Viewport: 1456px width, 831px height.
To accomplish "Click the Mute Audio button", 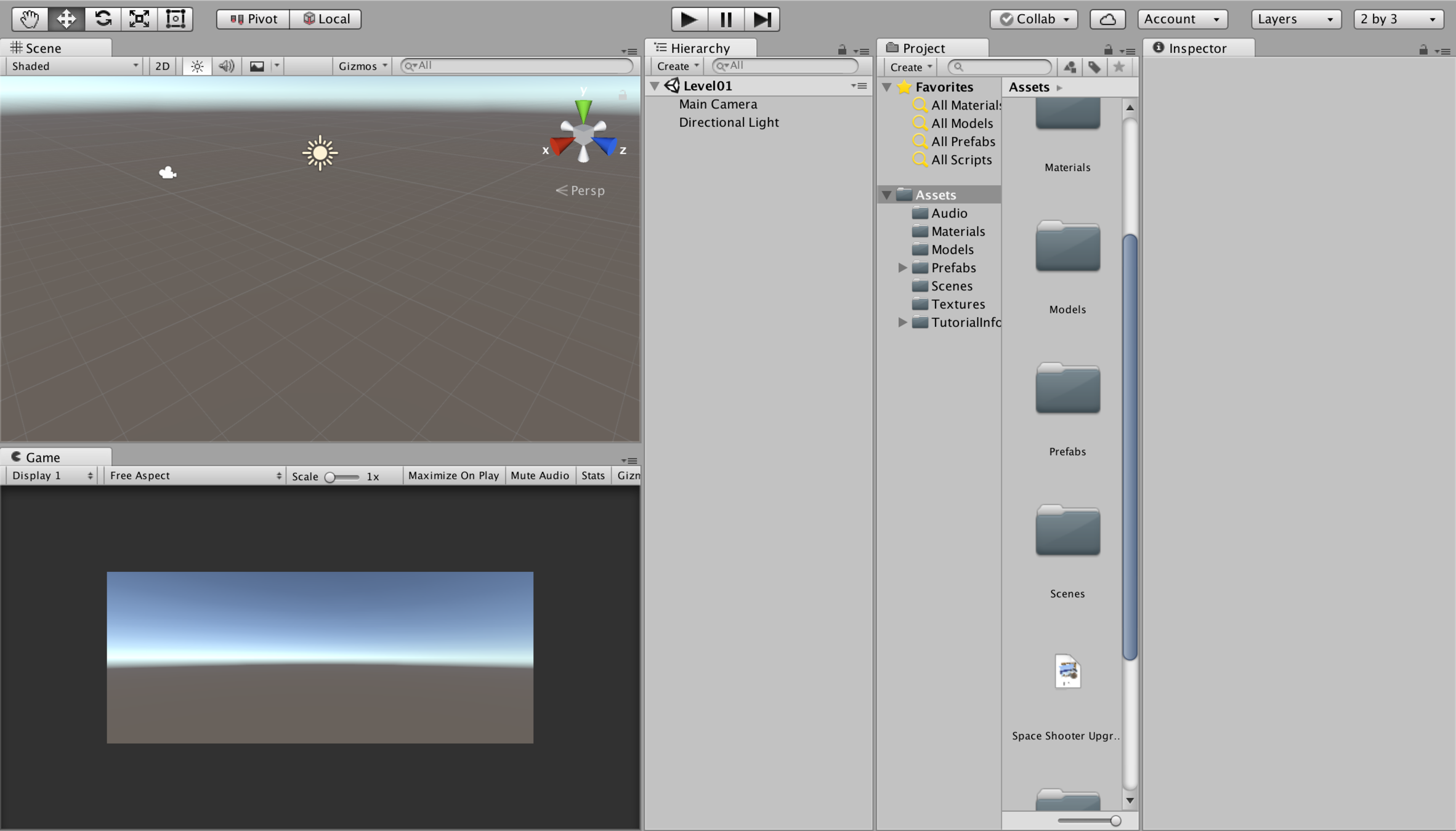I will pyautogui.click(x=540, y=475).
